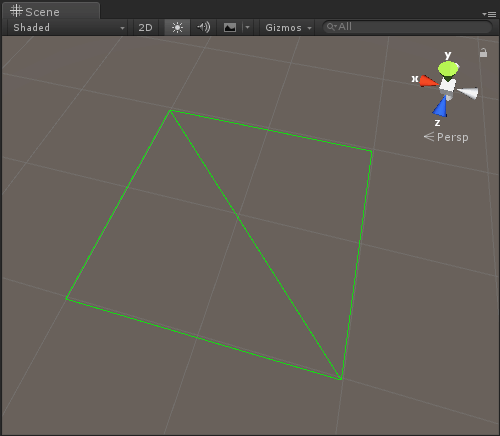The image size is (500, 436).
Task: Click the z axis label
Action: 437,123
